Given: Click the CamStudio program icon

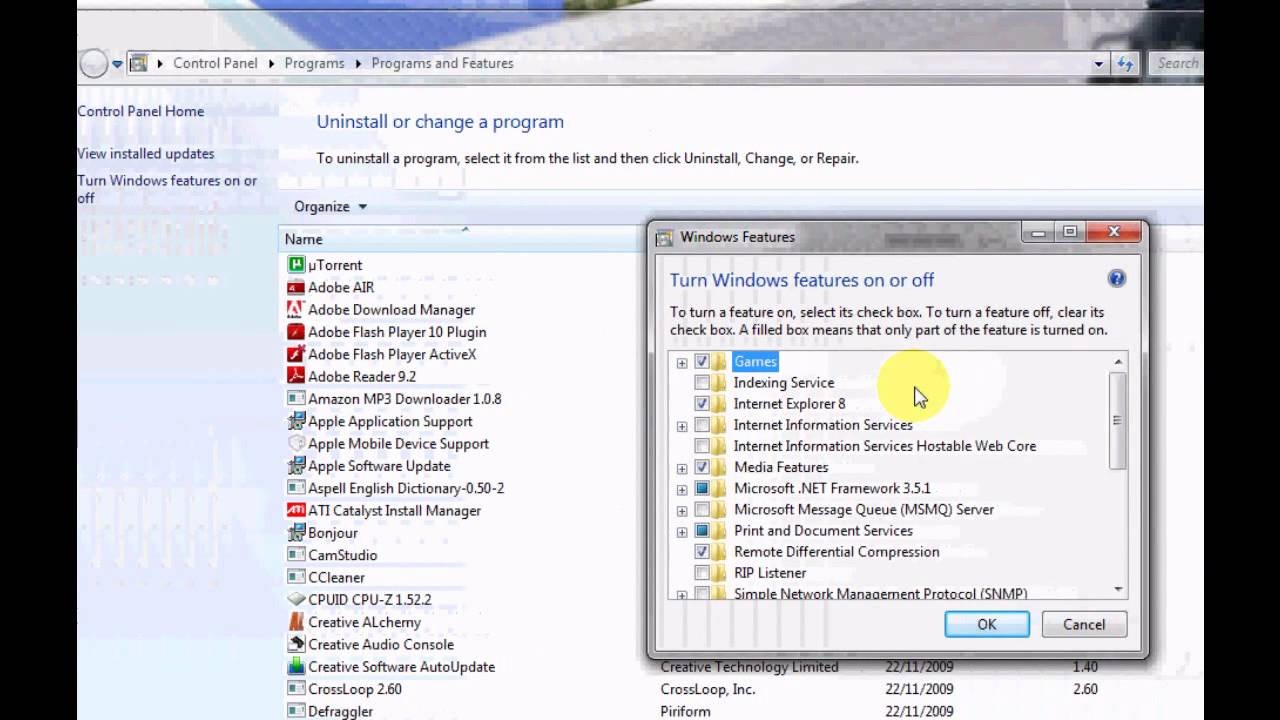Looking at the screenshot, I should pyautogui.click(x=296, y=555).
